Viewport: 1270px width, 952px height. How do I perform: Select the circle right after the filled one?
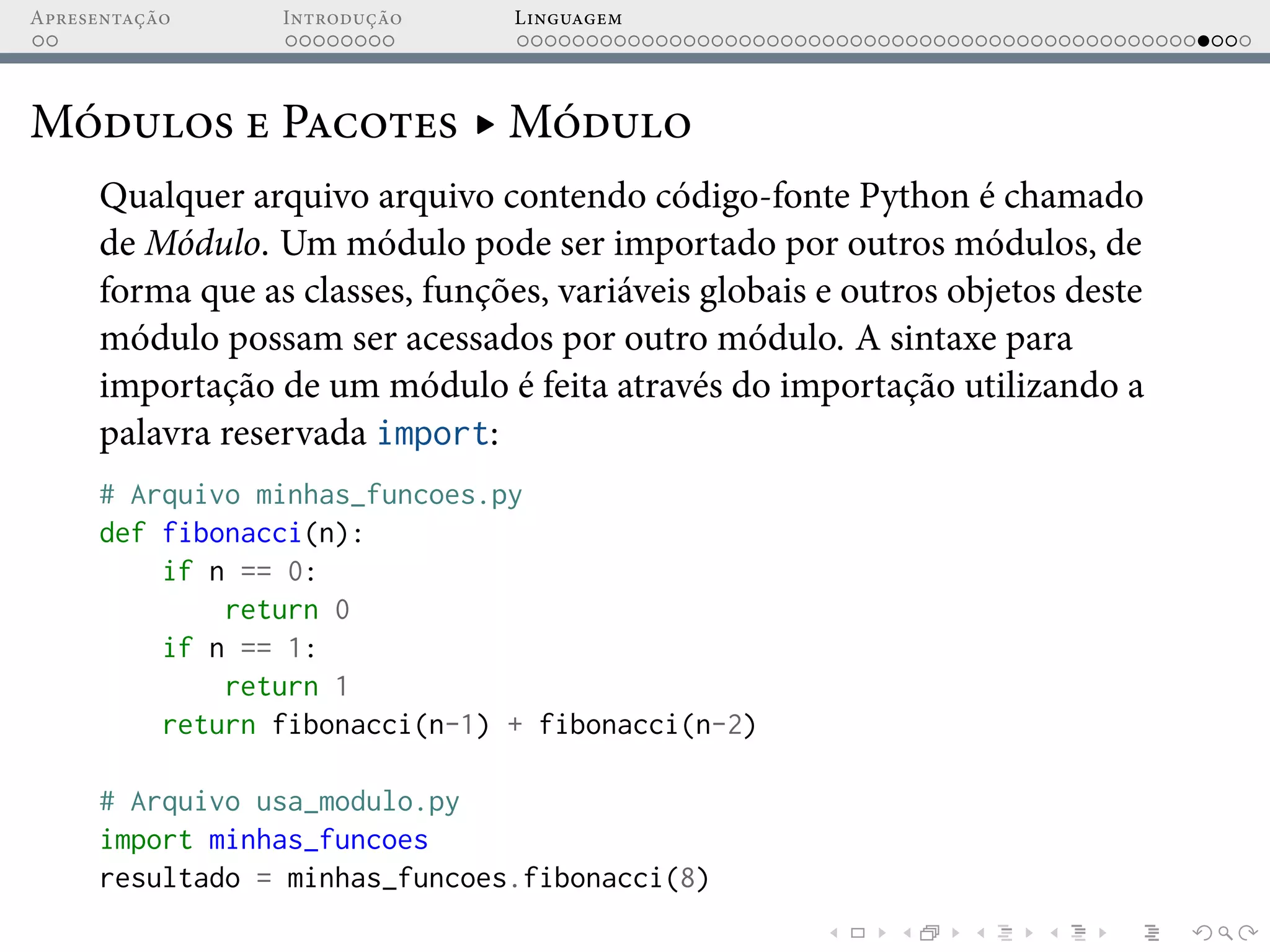(1217, 41)
